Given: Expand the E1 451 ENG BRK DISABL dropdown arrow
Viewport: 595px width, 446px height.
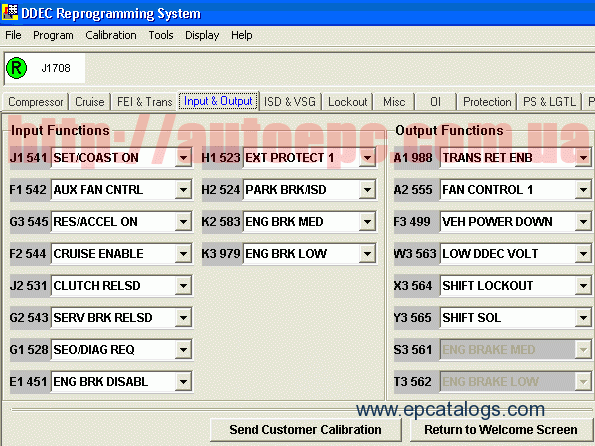Looking at the screenshot, I should [x=183, y=381].
